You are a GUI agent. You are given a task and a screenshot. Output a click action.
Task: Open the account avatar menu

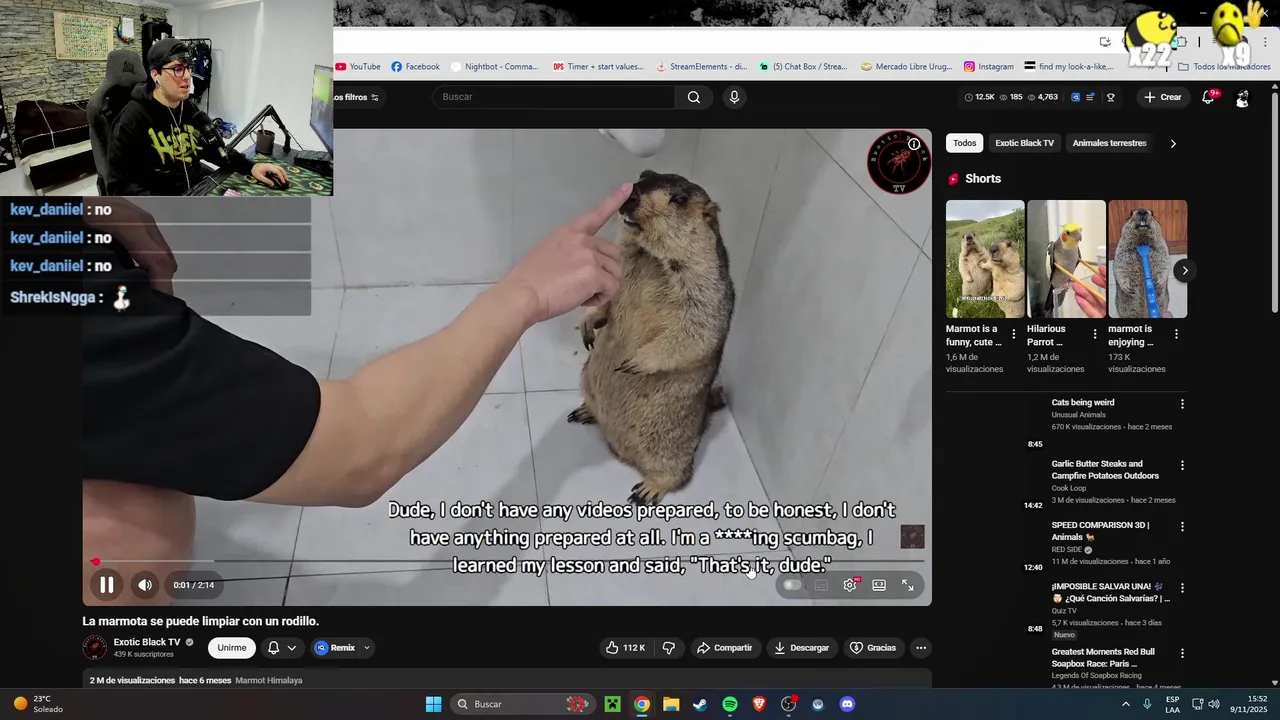point(1242,98)
